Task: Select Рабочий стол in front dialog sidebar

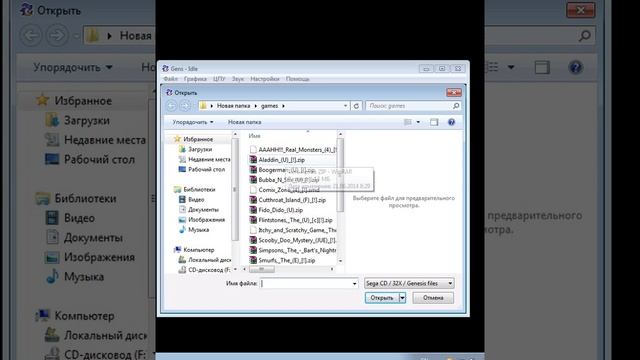Action: (x=202, y=169)
